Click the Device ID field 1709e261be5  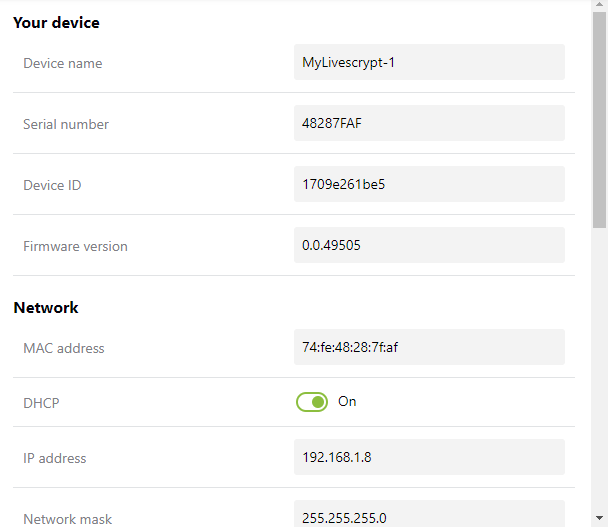(429, 184)
